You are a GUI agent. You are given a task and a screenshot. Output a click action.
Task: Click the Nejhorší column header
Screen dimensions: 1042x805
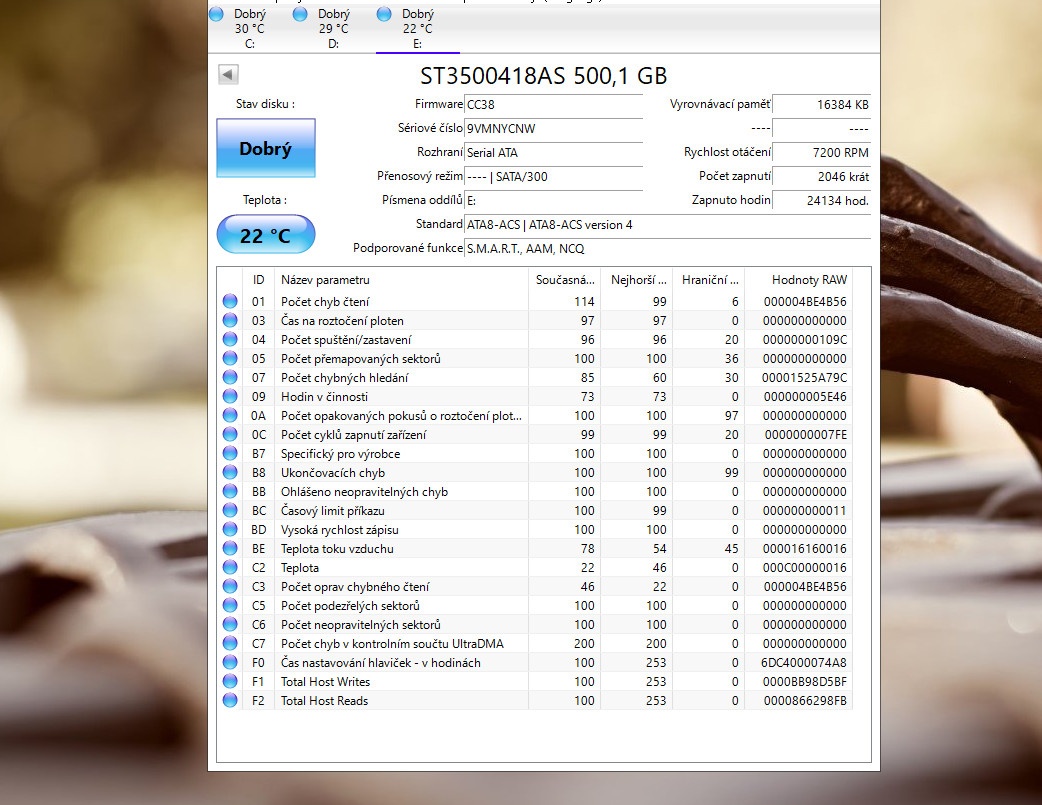tap(637, 280)
